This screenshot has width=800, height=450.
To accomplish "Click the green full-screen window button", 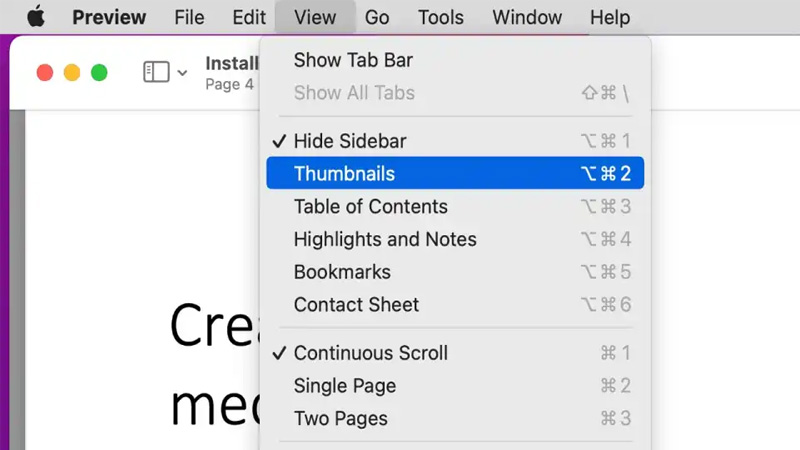I will pos(99,72).
